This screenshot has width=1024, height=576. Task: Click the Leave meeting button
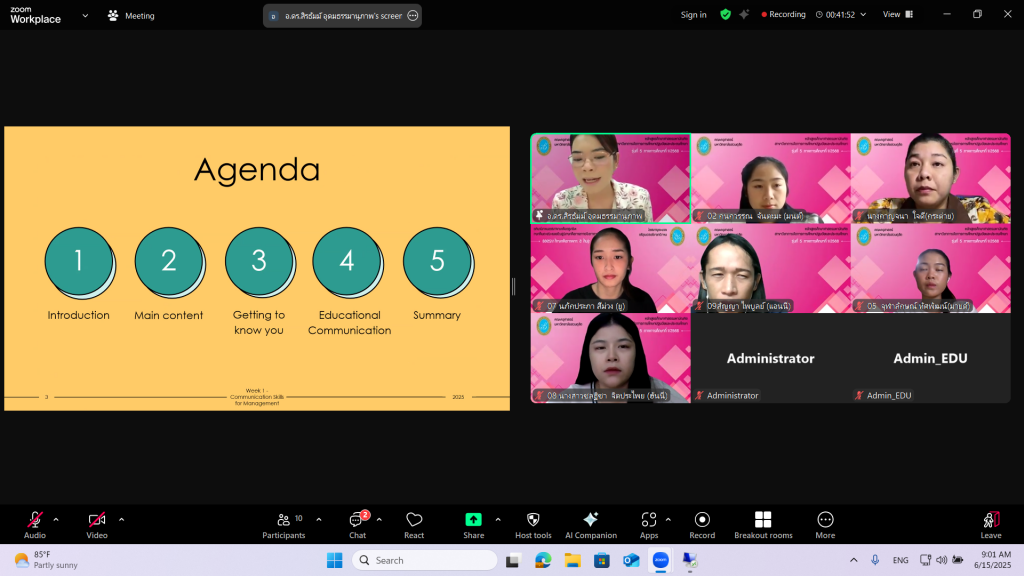[990, 524]
